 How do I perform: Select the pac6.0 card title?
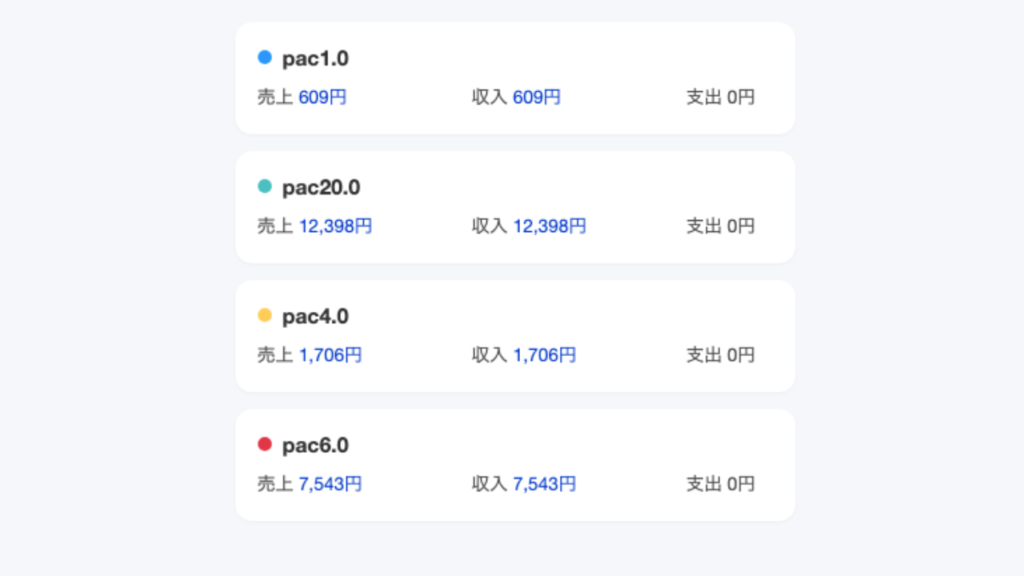(315, 446)
